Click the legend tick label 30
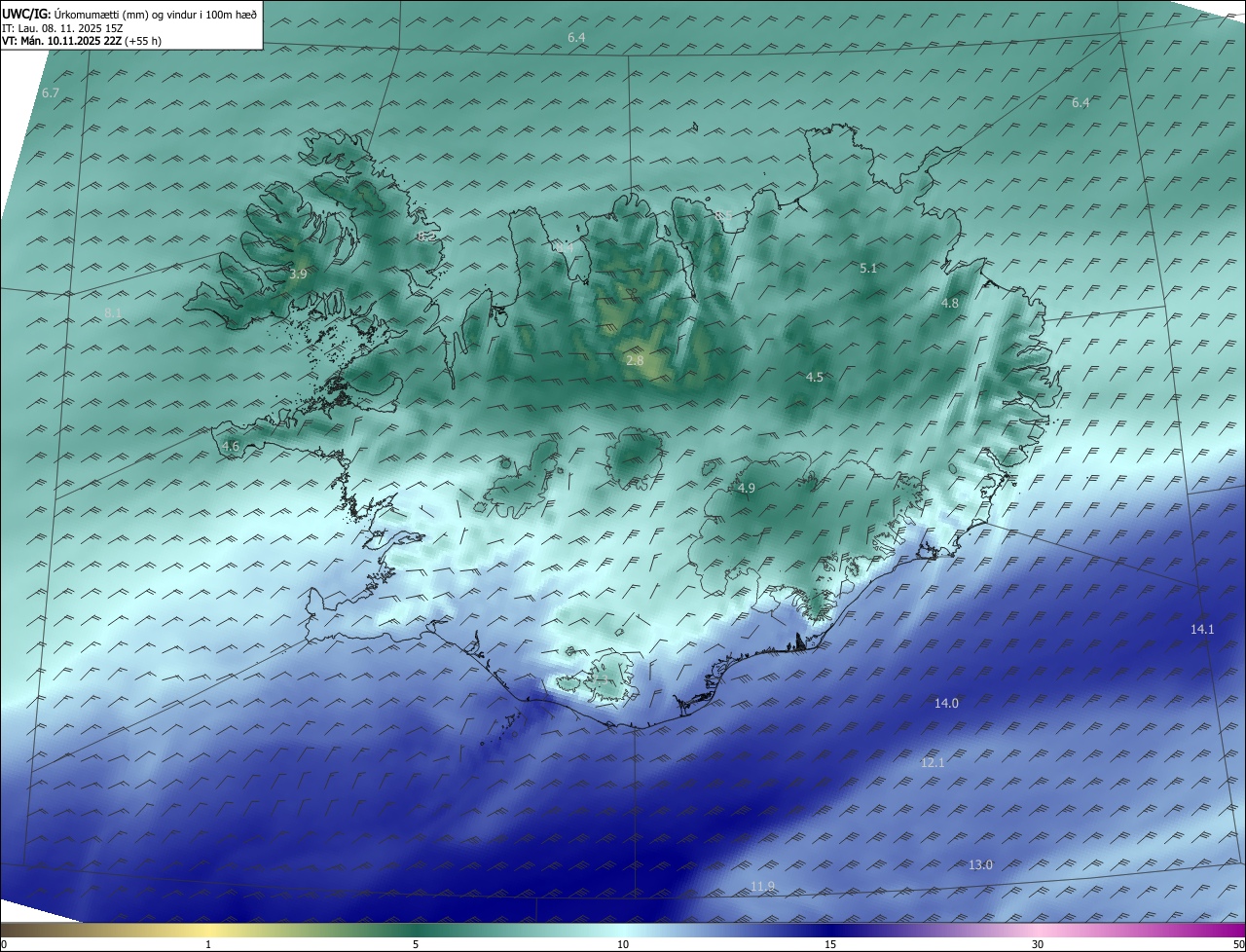Viewport: 1246px width, 952px height. tap(1038, 944)
